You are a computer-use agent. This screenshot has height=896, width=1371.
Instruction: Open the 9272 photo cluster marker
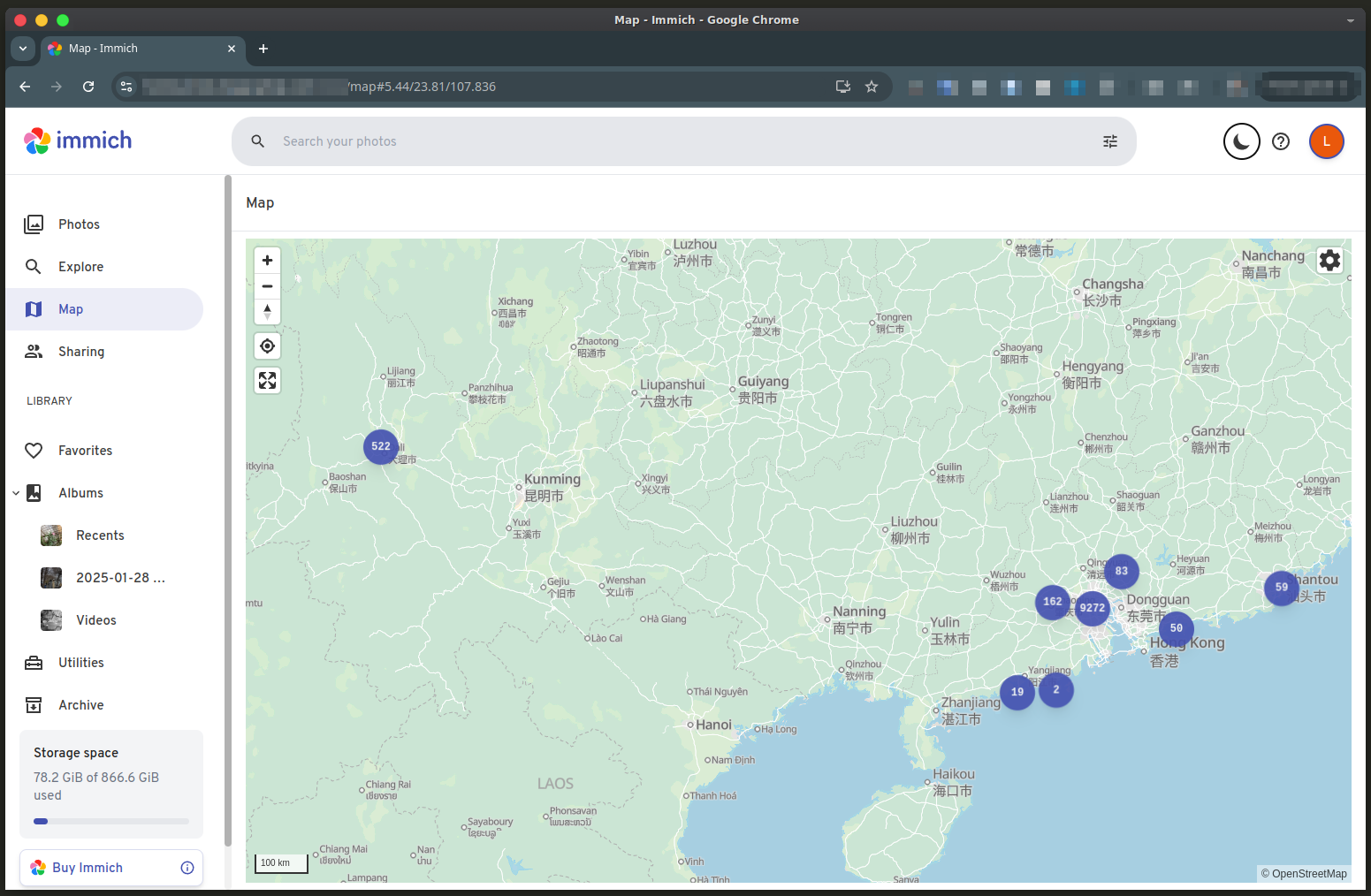click(1092, 608)
